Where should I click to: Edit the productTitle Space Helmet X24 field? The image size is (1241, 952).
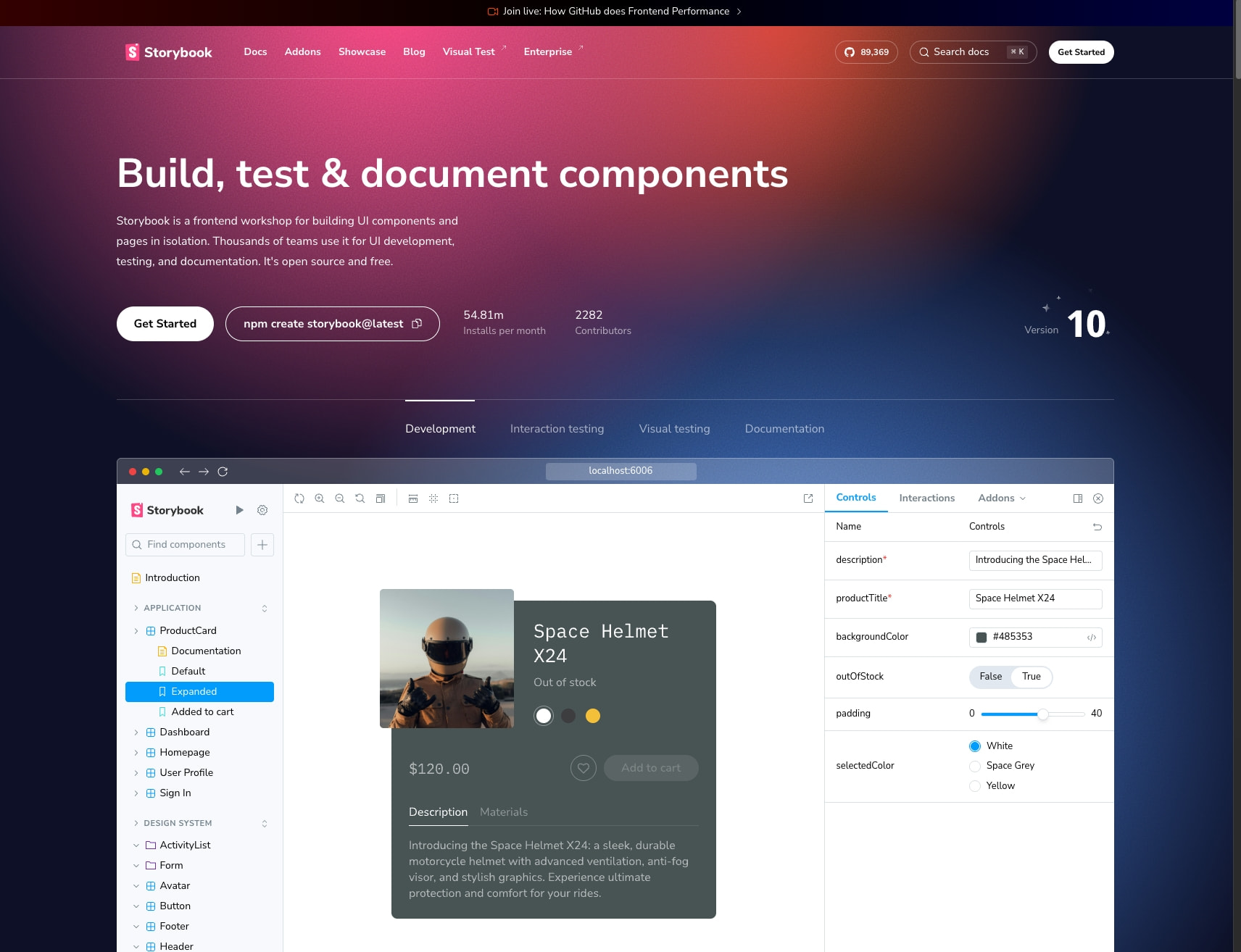point(1035,598)
